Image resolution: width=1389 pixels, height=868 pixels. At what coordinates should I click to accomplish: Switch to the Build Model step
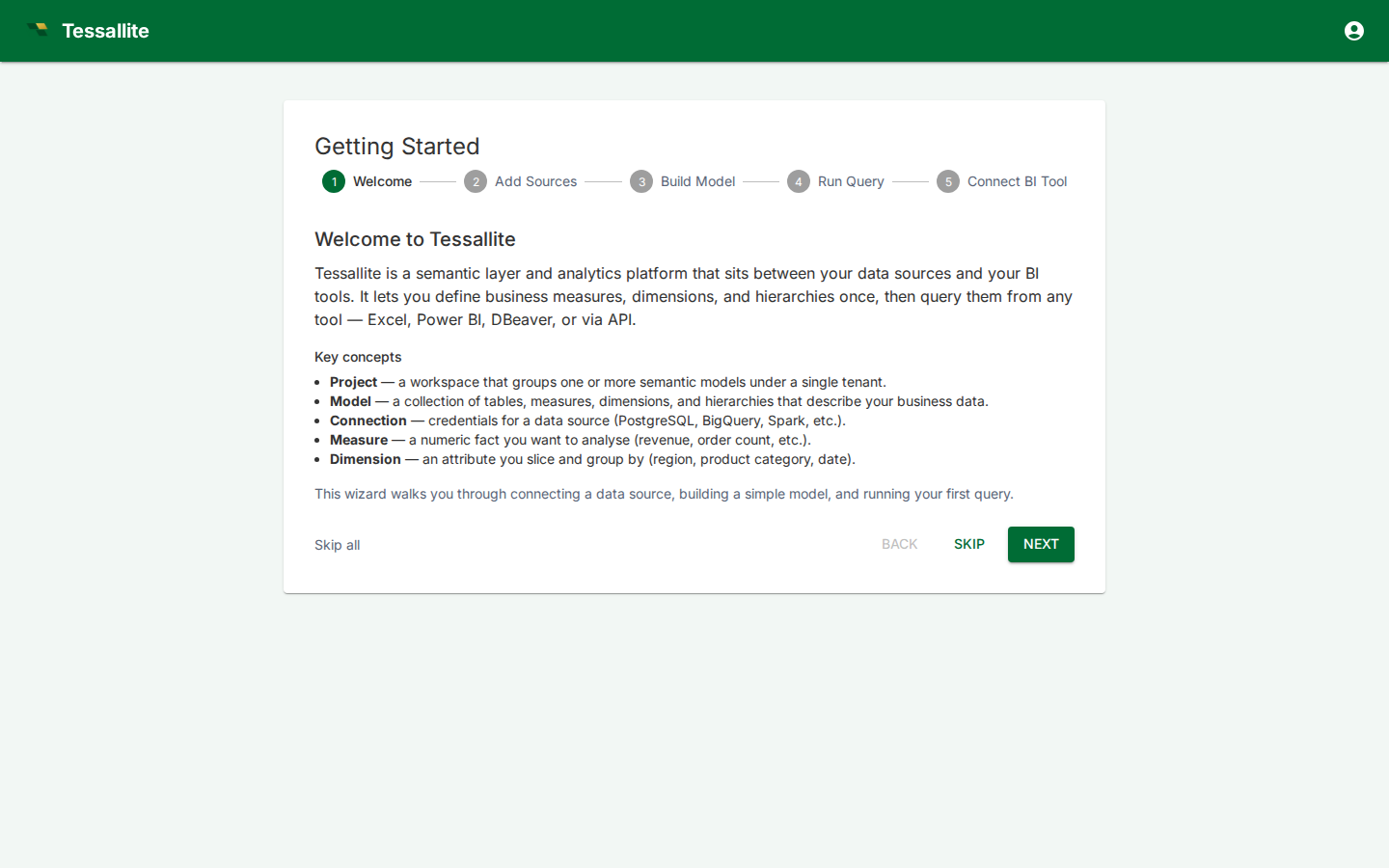(697, 181)
